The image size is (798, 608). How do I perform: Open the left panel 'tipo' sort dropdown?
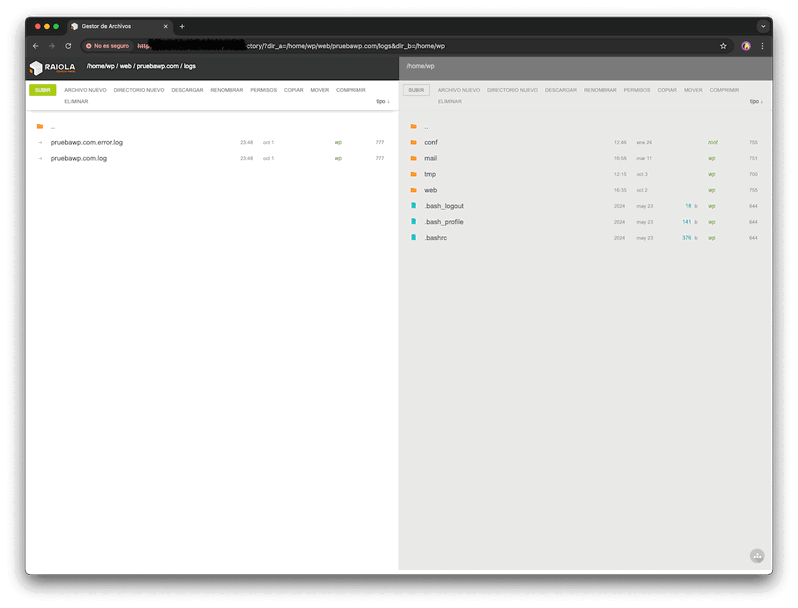[381, 101]
